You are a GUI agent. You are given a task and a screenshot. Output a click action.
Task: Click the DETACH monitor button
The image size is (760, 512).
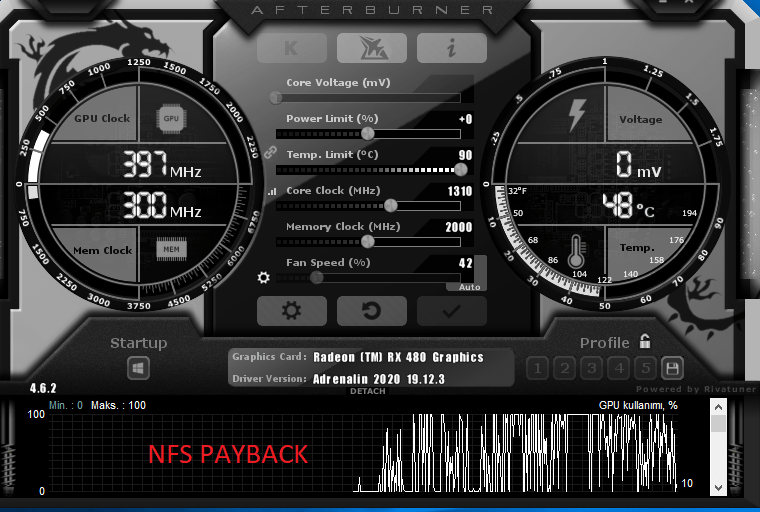368,391
